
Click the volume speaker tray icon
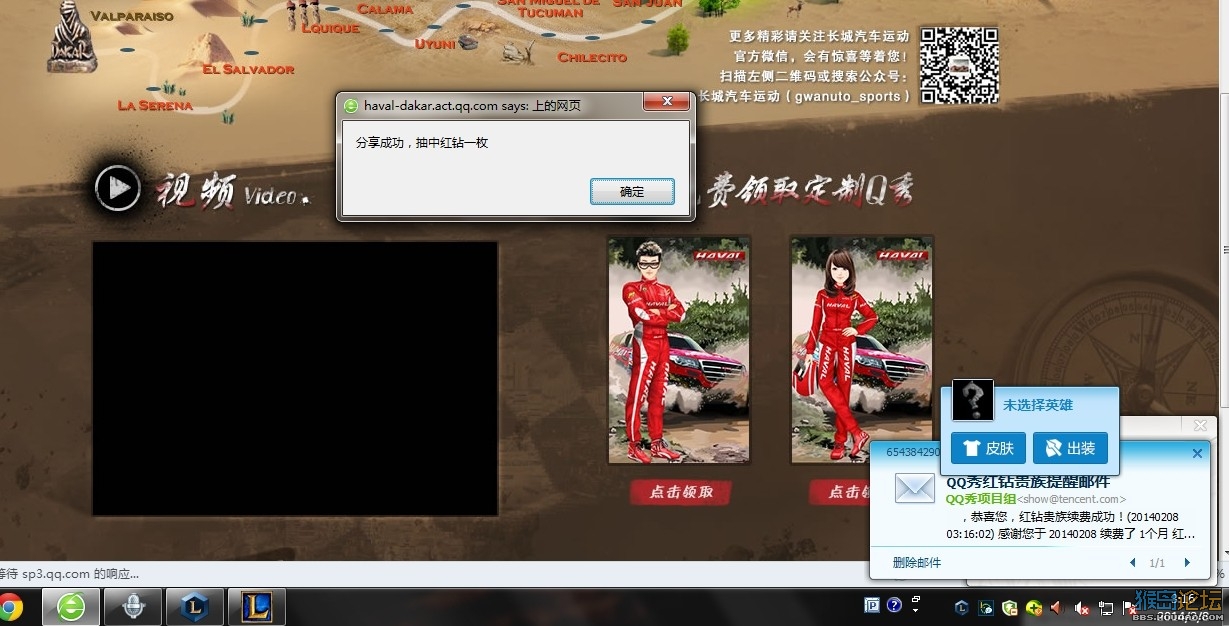pyautogui.click(x=1058, y=607)
